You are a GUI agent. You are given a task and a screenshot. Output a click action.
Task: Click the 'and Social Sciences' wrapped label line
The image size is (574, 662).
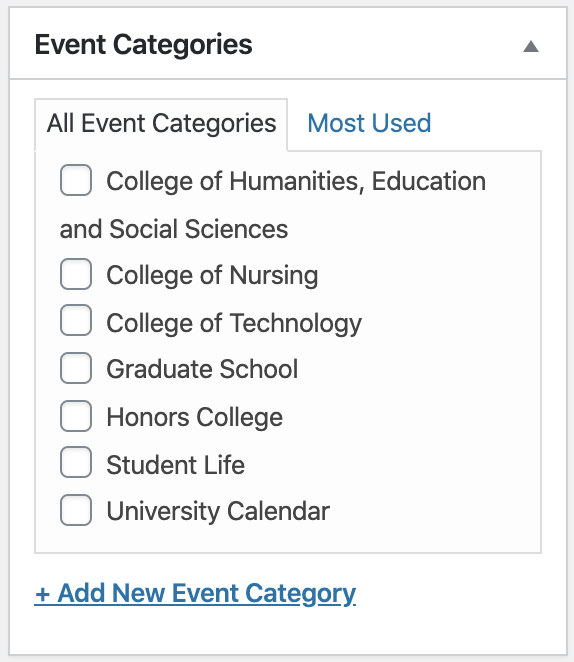174,229
